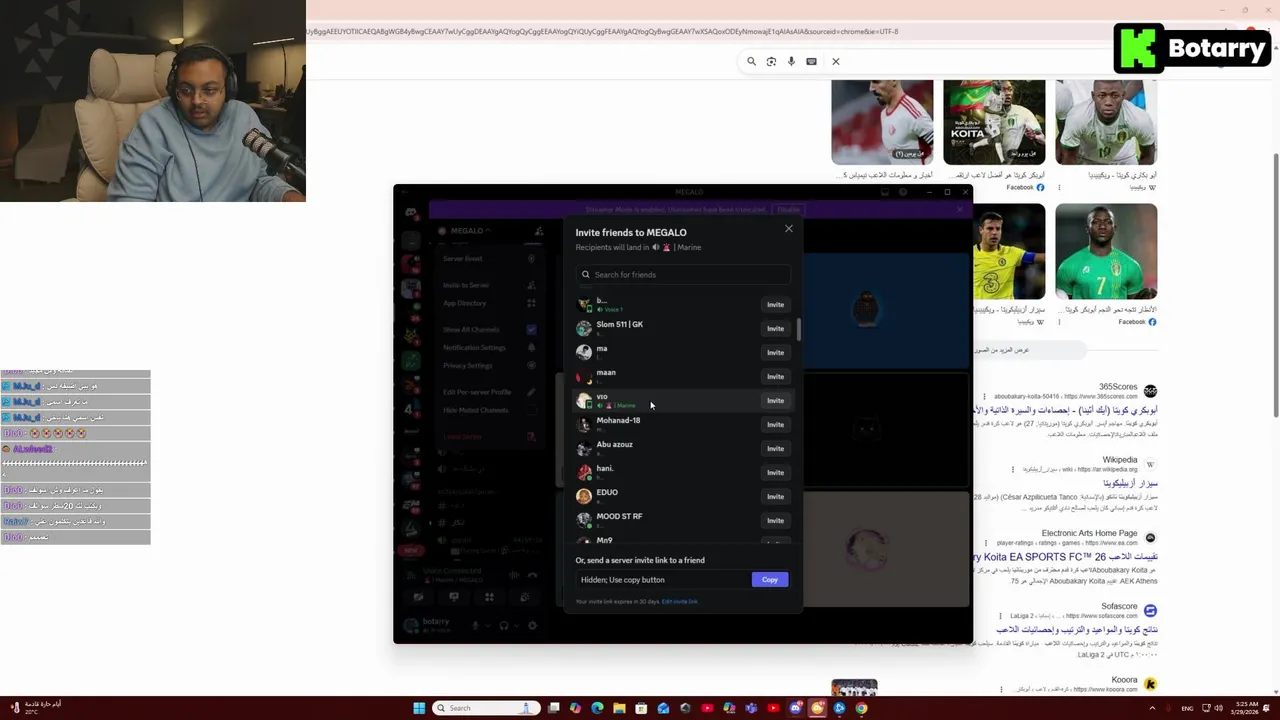Viewport: 1280px width, 720px height.
Task: Select the hidden invite link text field
Action: tap(664, 580)
